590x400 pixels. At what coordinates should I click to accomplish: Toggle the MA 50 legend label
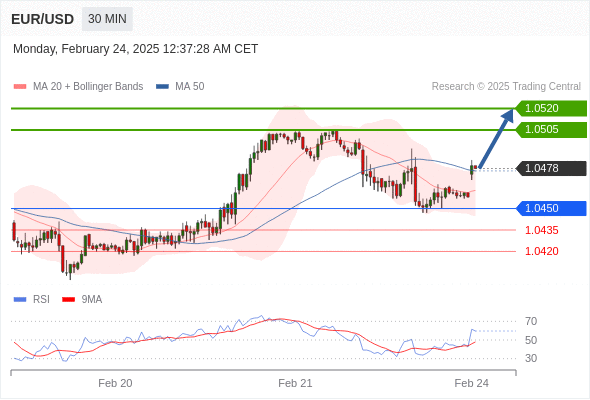(x=190, y=87)
